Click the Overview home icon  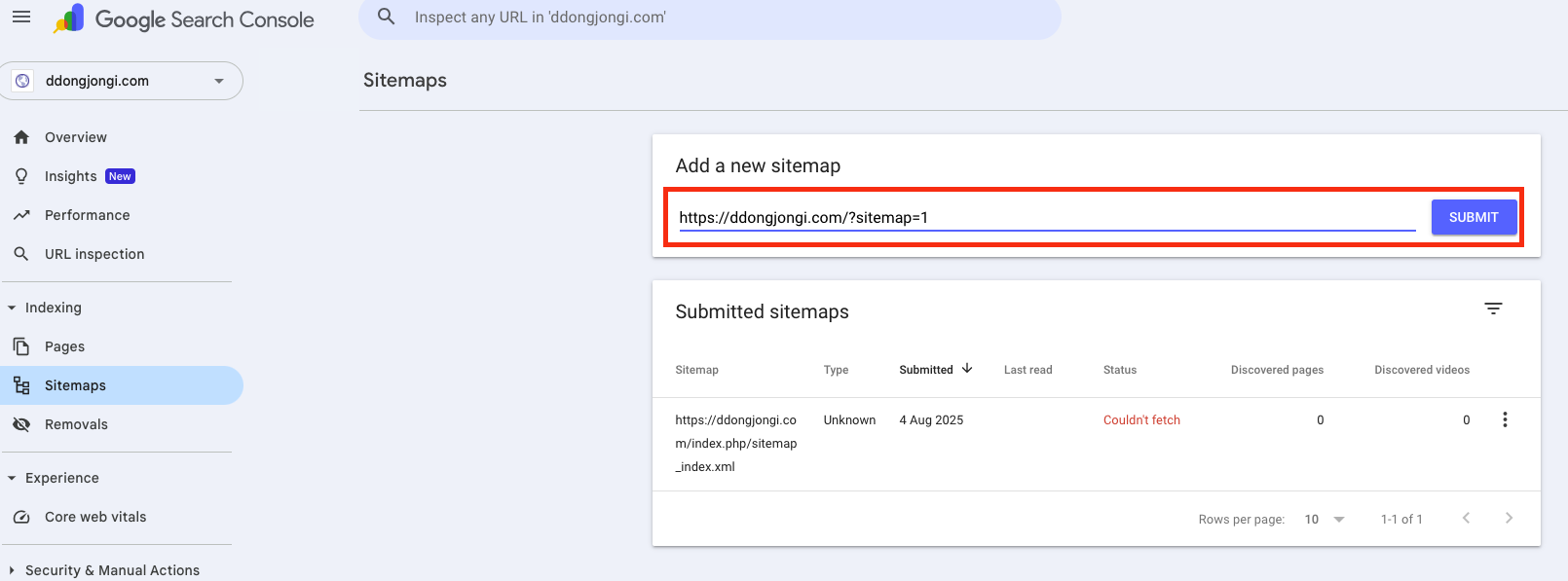pos(21,137)
